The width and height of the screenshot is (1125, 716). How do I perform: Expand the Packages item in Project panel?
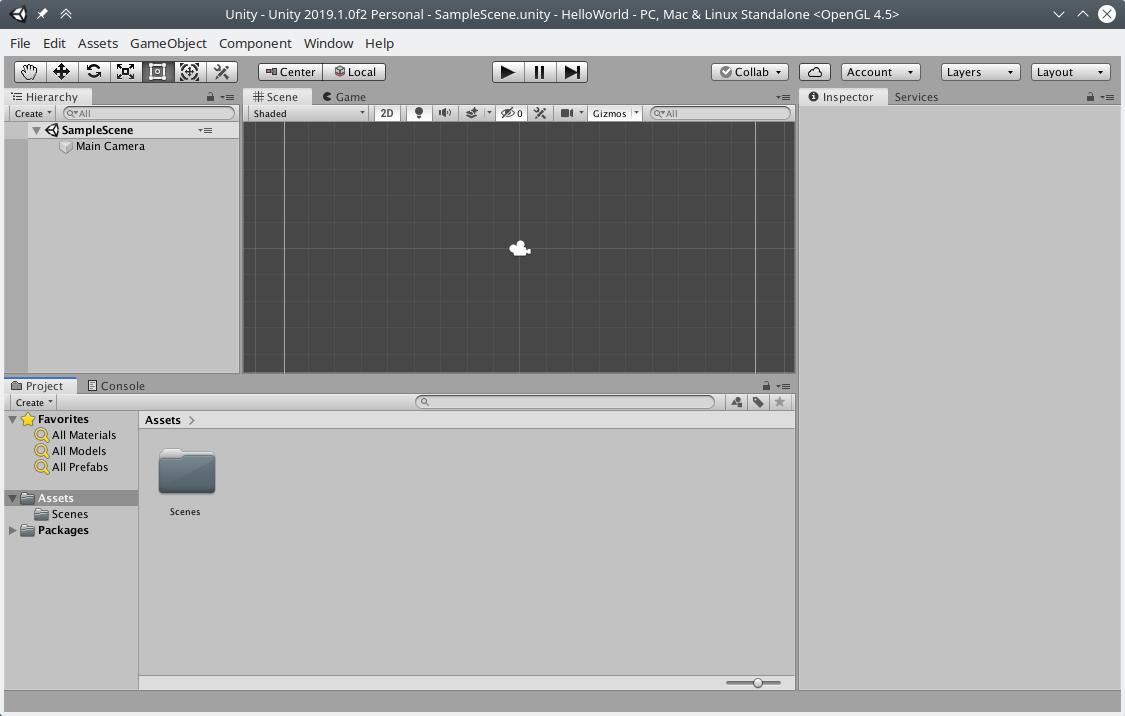click(x=13, y=530)
